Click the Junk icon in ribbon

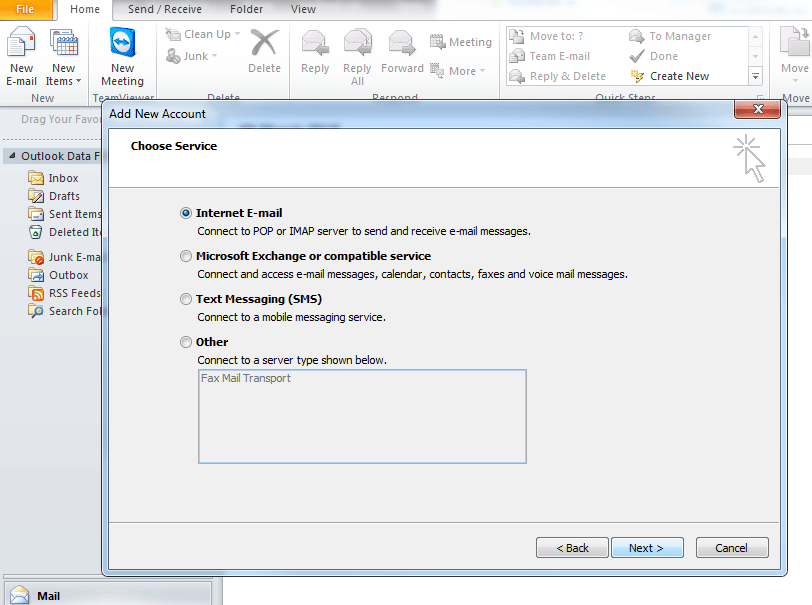coord(173,55)
